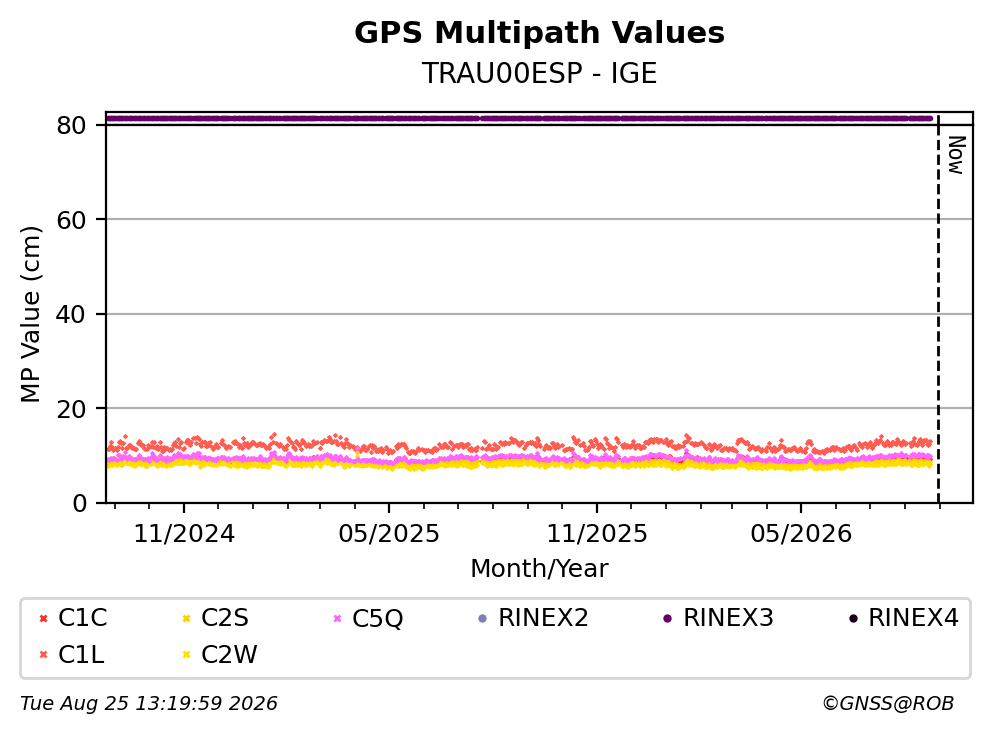Select the C1C legend label
This screenshot has width=993, height=734.
(x=82, y=618)
